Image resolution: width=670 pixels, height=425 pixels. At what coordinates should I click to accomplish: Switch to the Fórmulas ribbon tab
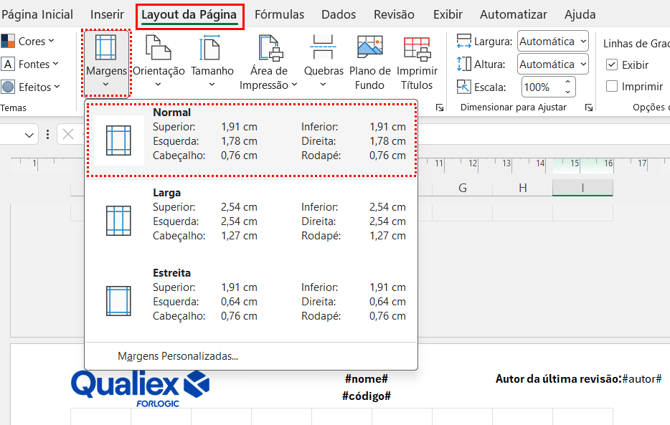pyautogui.click(x=279, y=15)
